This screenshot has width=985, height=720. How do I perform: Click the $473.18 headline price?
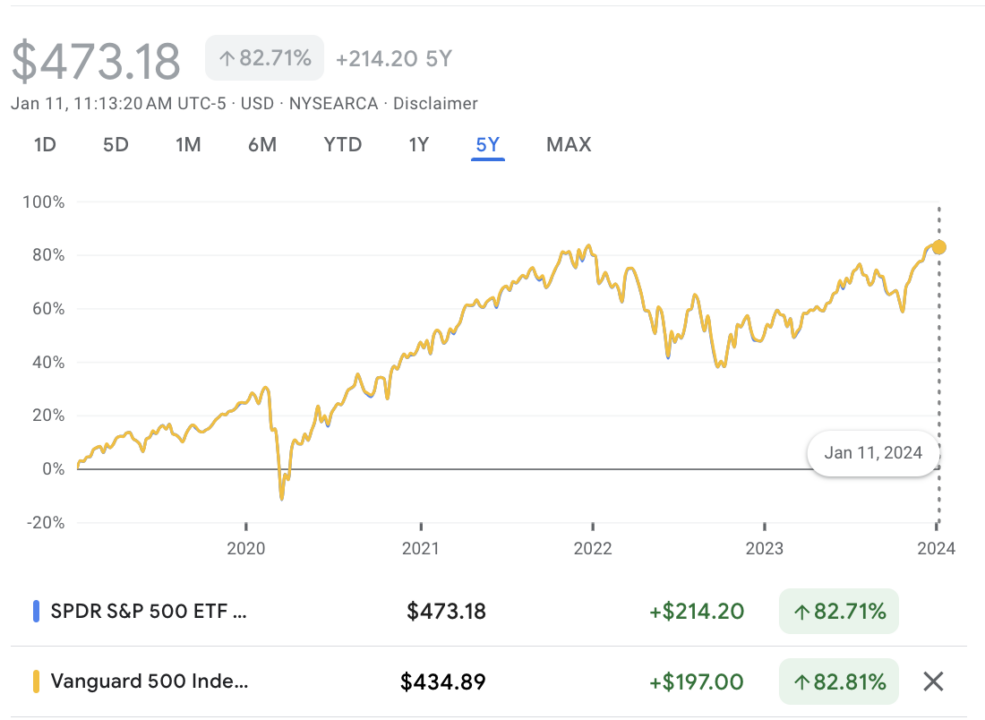tap(96, 60)
